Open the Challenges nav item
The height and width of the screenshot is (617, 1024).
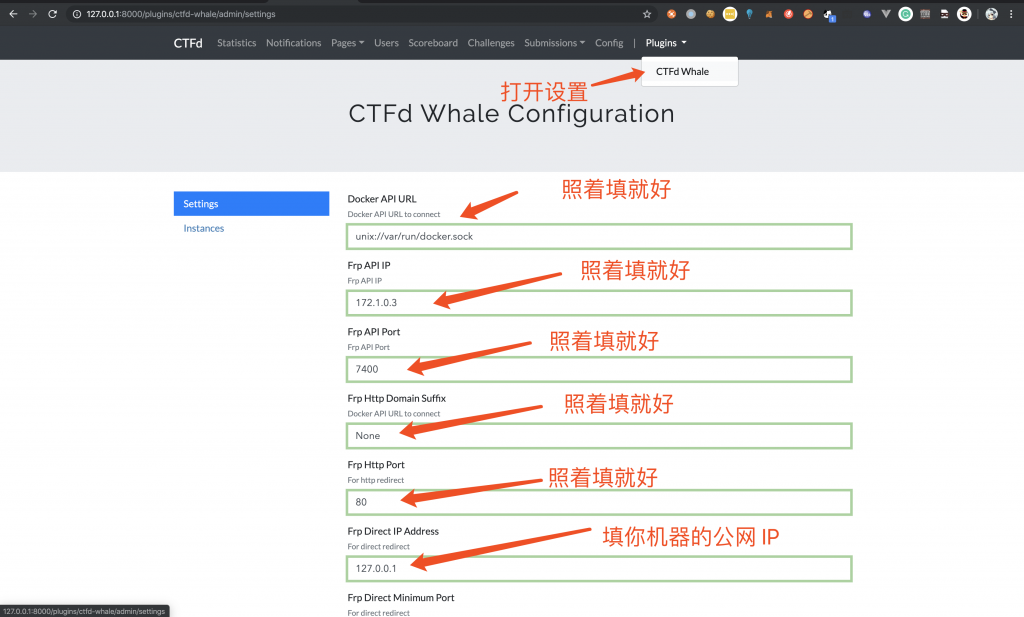pyautogui.click(x=491, y=43)
